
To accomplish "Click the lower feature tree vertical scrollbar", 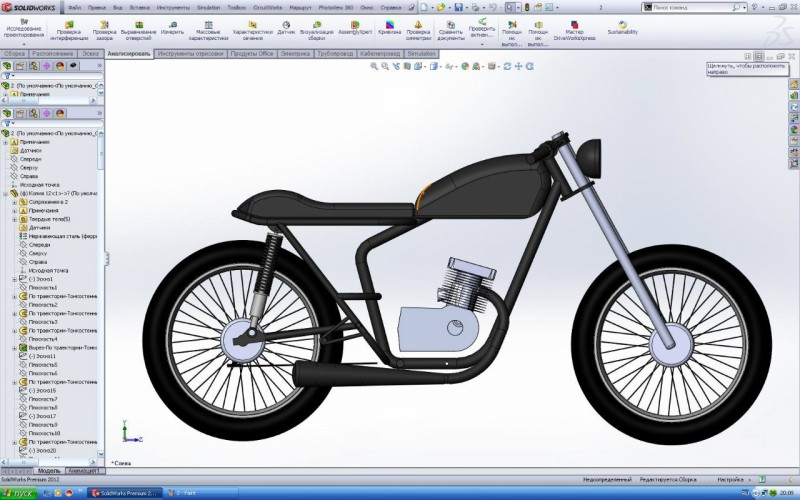I will click(101, 293).
